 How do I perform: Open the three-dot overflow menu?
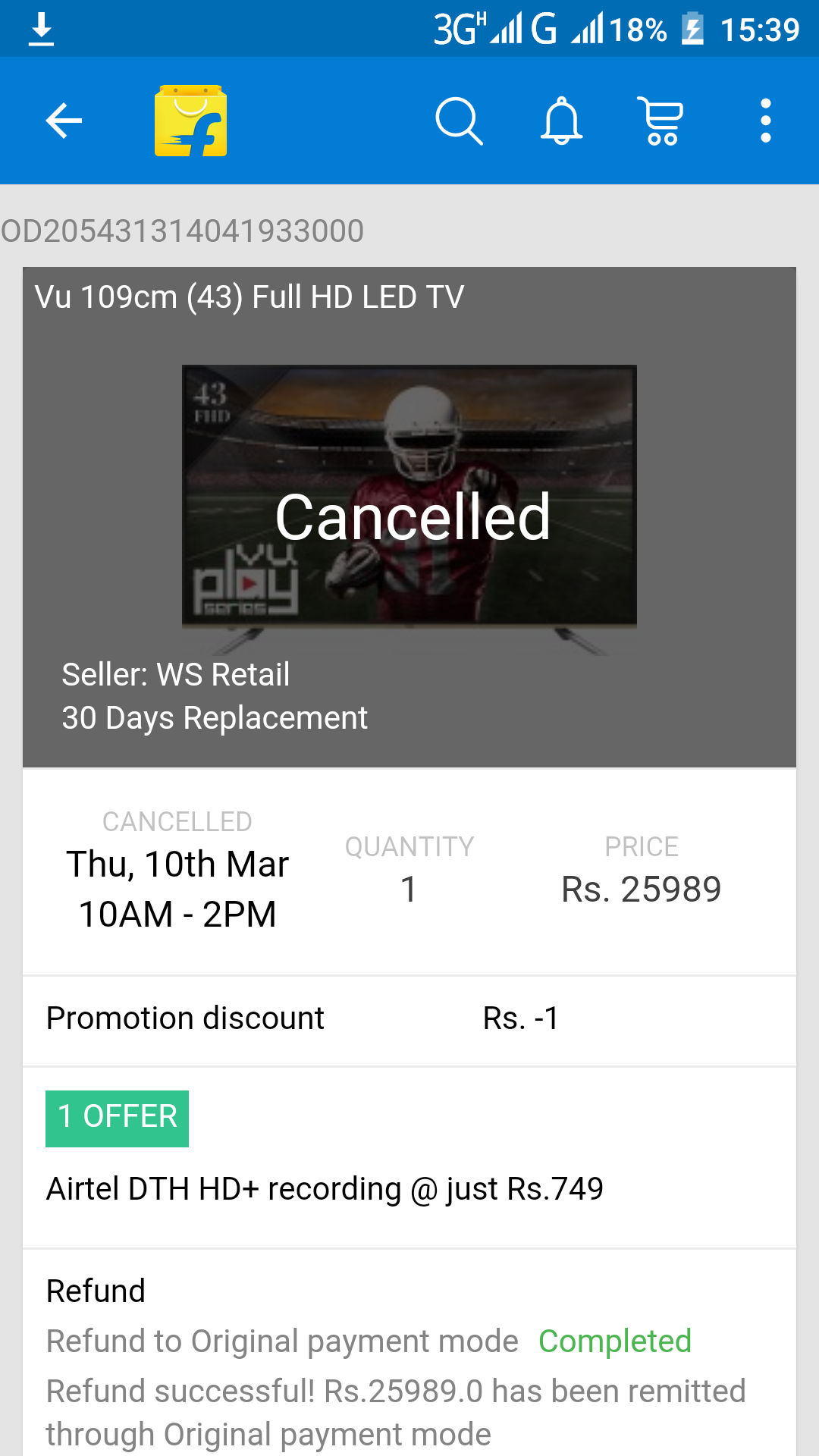(x=765, y=121)
